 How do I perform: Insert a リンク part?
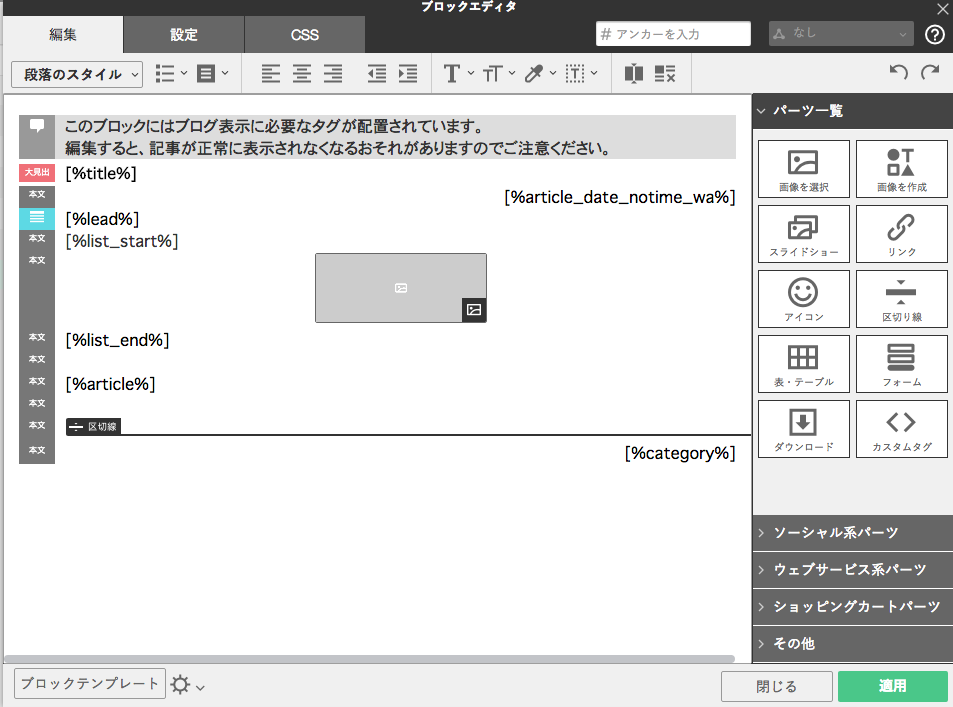[x=901, y=234]
